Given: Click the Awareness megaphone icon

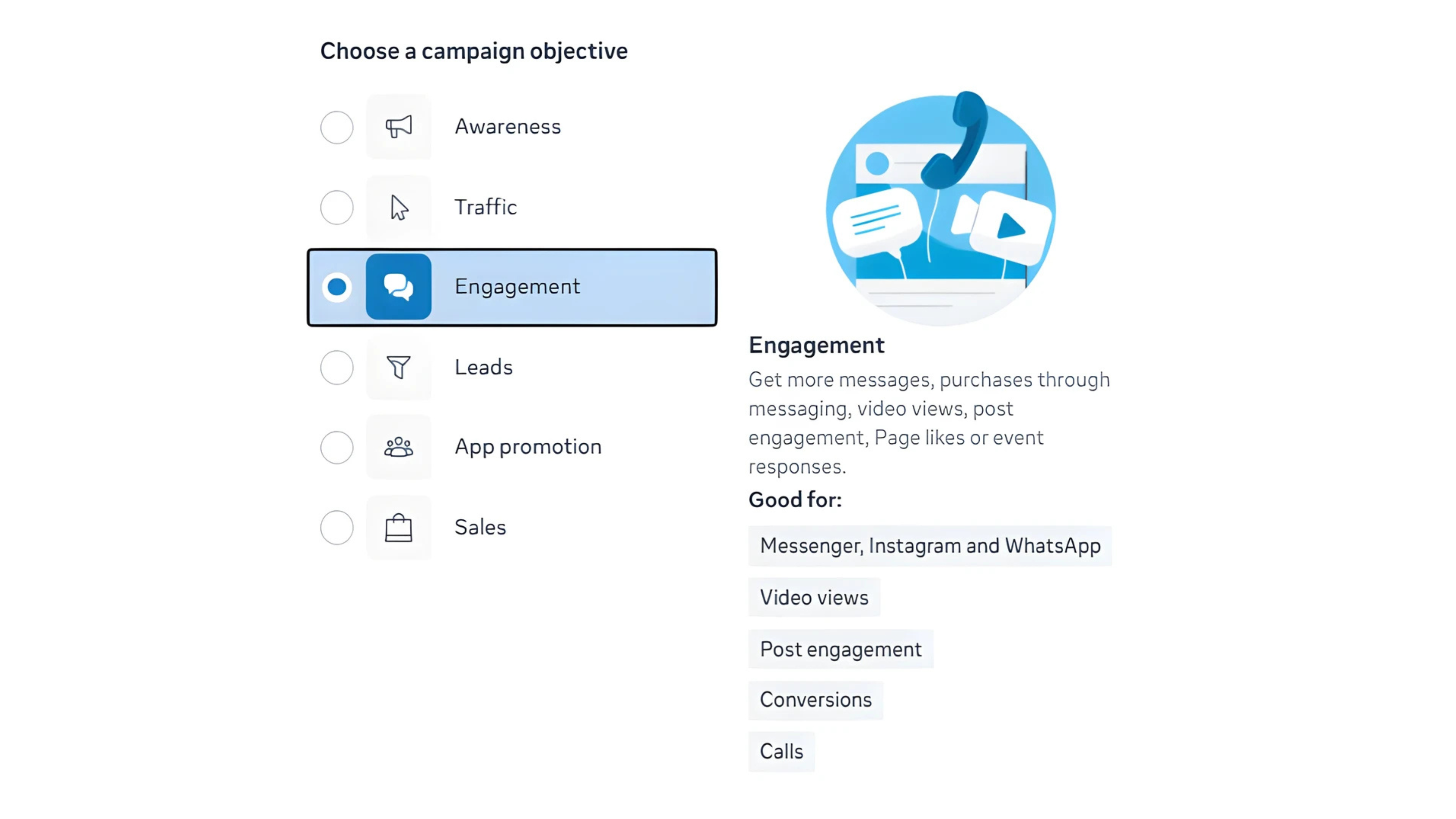Looking at the screenshot, I should click(x=399, y=127).
